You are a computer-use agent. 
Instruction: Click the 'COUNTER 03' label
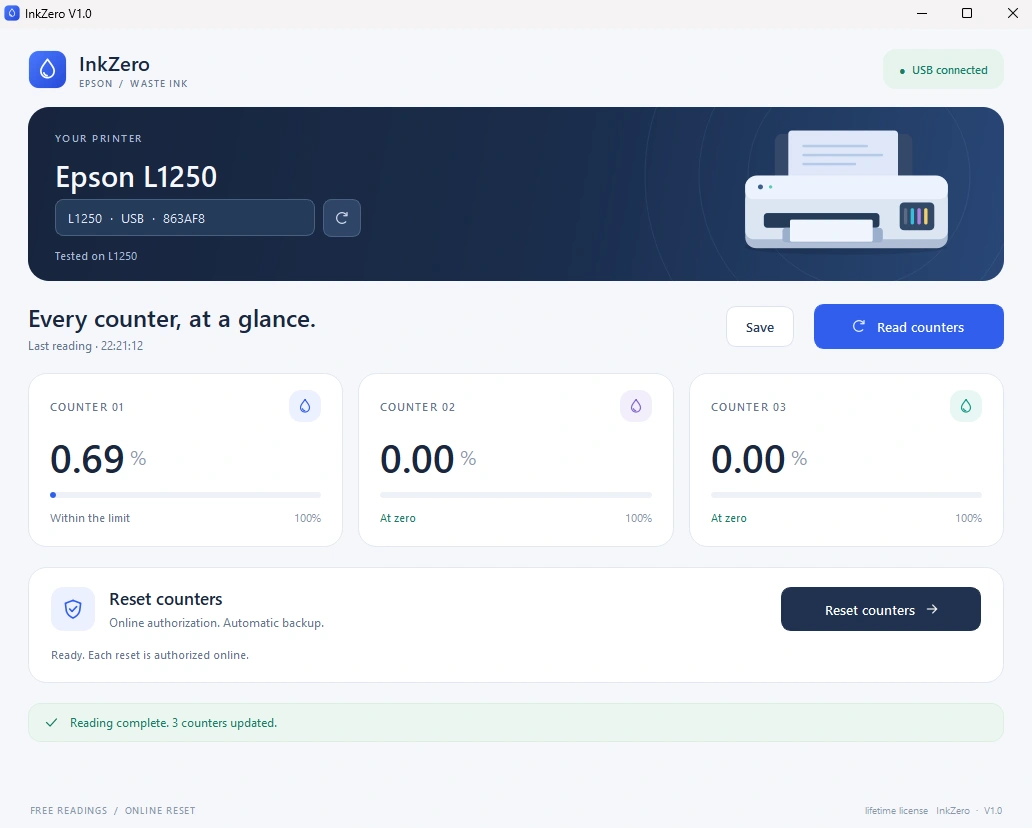coord(748,407)
